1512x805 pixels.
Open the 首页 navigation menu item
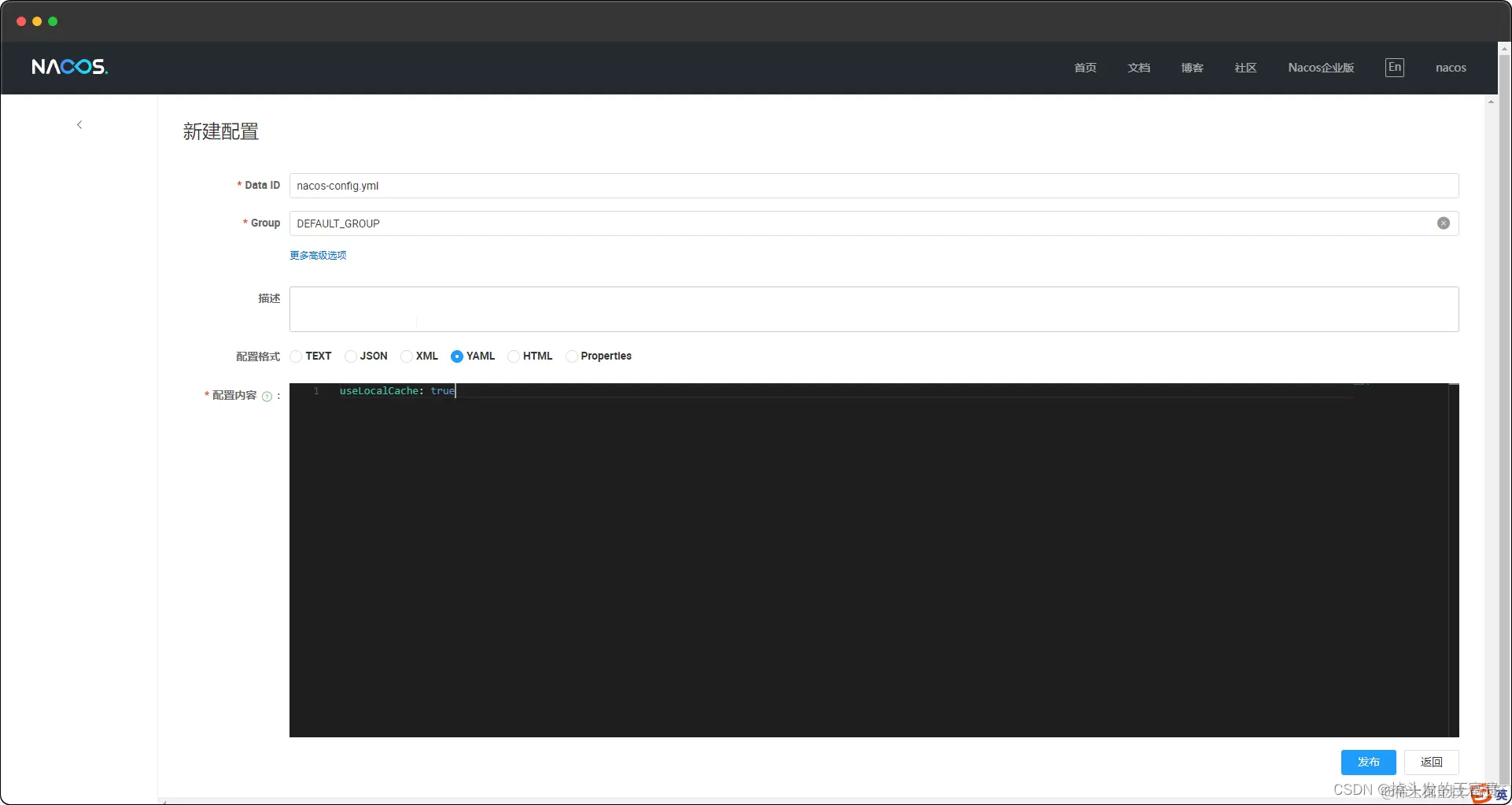click(1084, 68)
